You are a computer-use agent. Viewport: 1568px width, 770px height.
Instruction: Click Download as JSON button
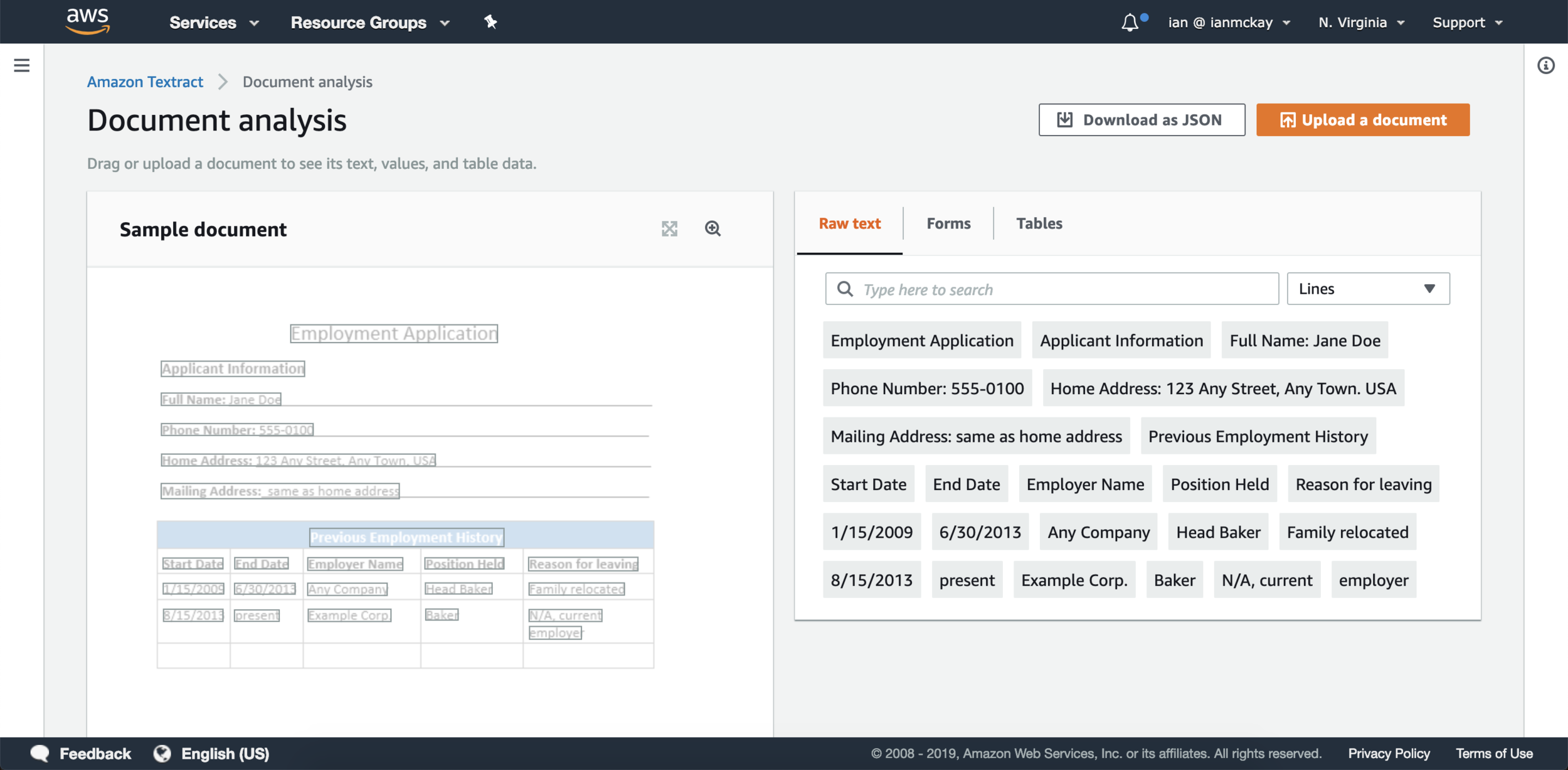[x=1142, y=120]
